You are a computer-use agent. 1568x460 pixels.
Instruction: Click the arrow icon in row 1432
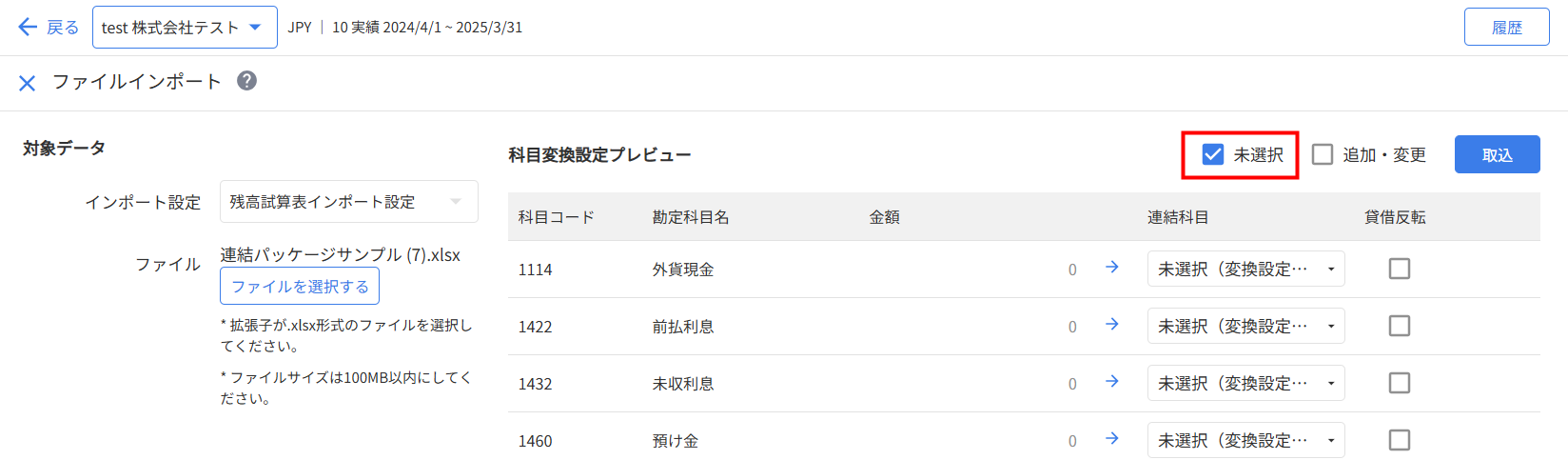[x=1111, y=382]
